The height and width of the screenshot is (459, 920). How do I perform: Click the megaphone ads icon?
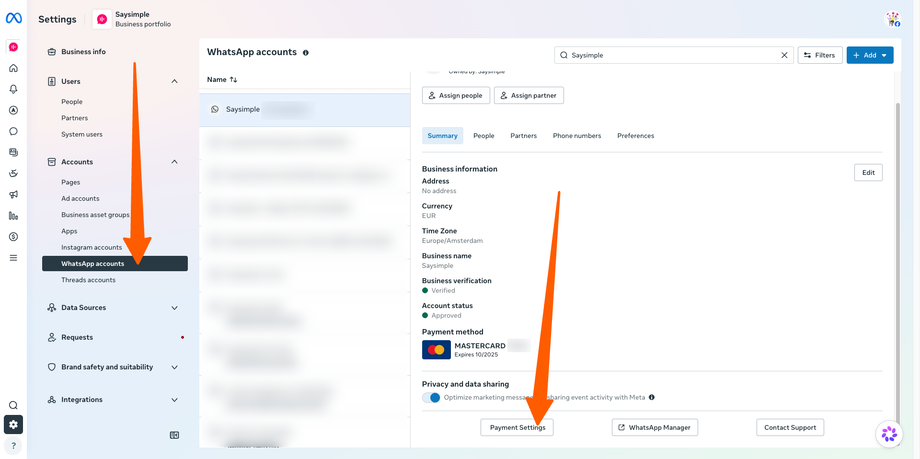[13, 195]
